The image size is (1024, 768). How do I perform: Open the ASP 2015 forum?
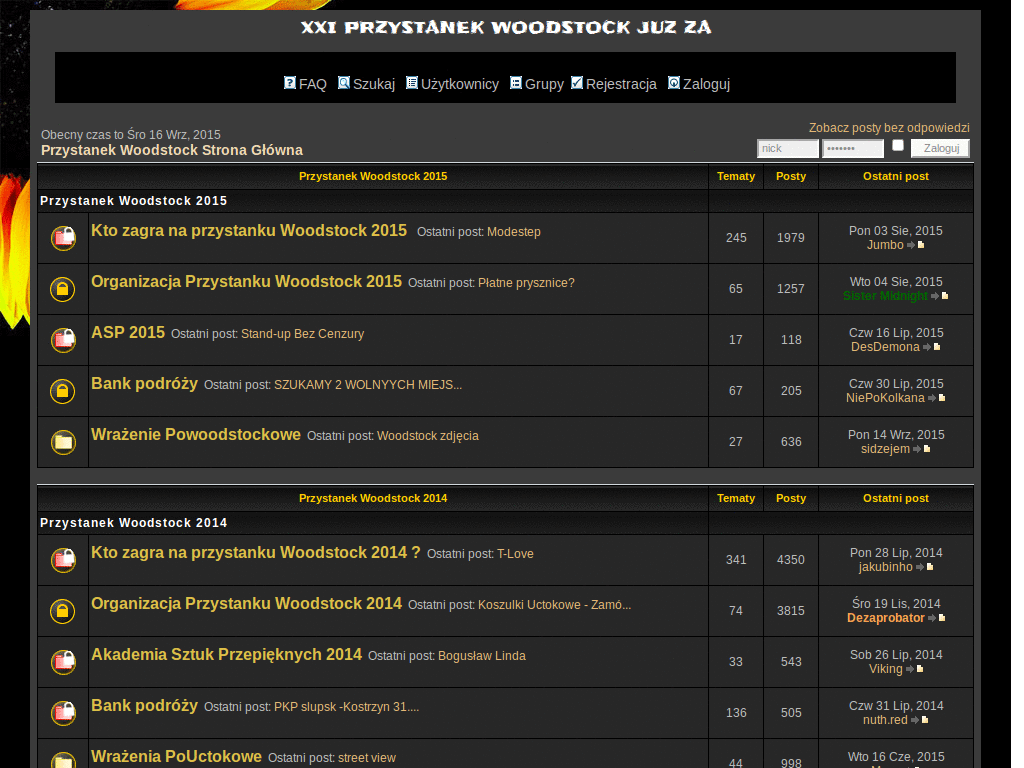click(x=128, y=332)
